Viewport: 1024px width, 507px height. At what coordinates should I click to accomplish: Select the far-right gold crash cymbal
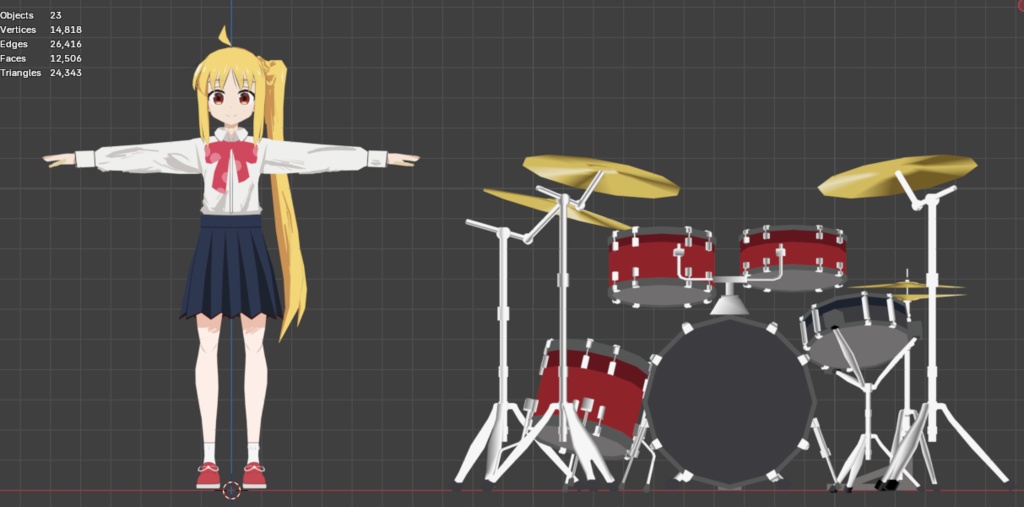(897, 175)
